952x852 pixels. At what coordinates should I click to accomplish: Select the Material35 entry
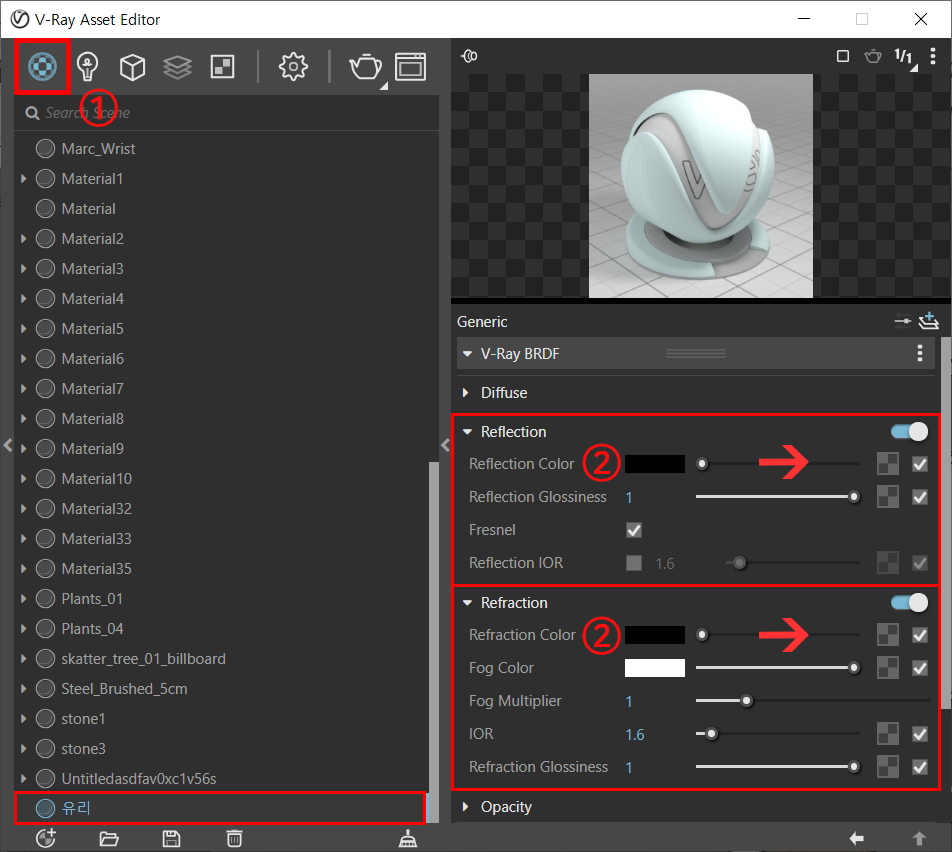coord(96,569)
